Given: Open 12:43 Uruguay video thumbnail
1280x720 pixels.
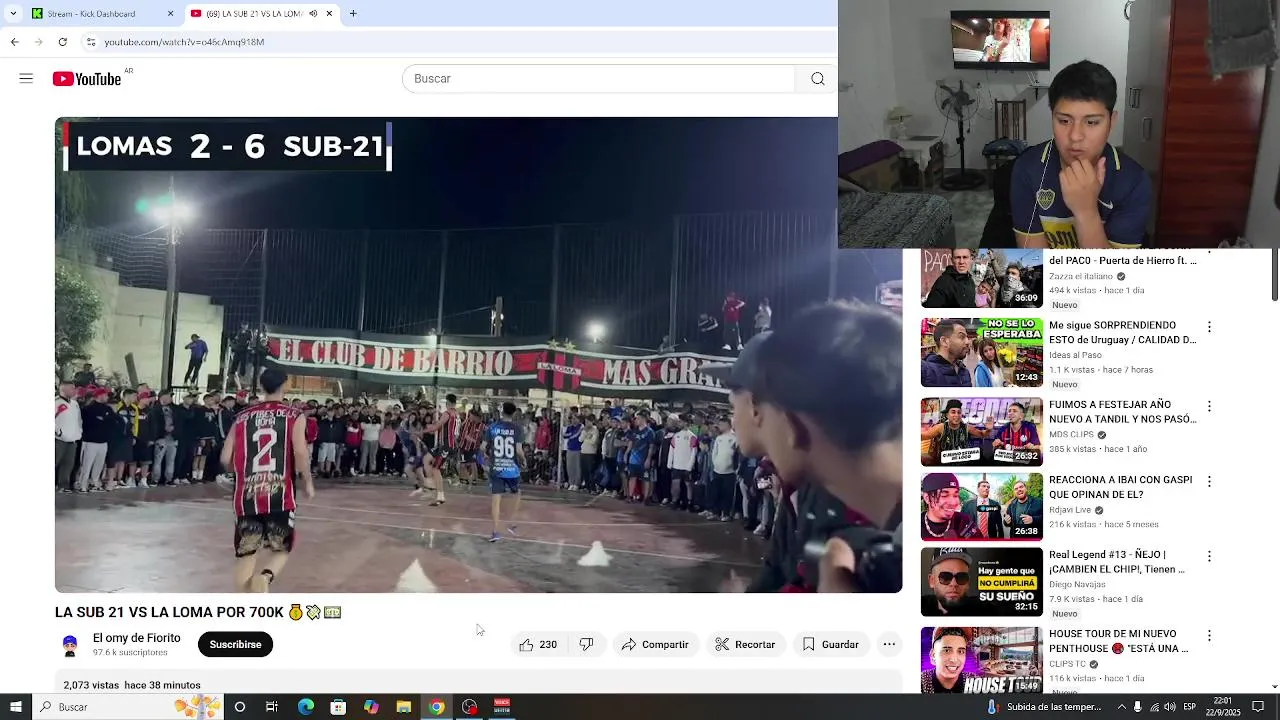Looking at the screenshot, I should (981, 352).
